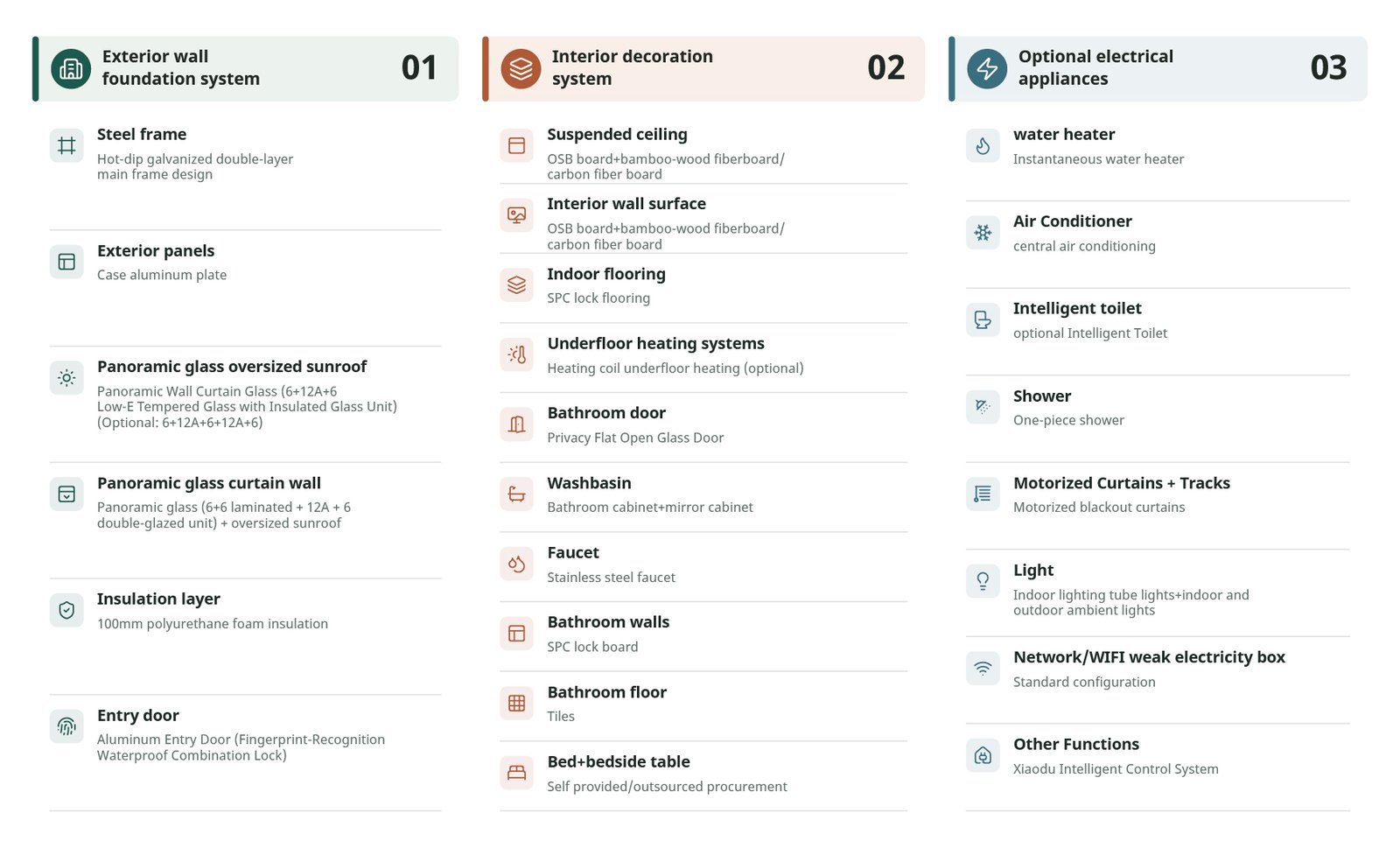Screen dimensions: 1400x848
Task: Click the Bed+bedside table bed icon
Action: point(517,773)
